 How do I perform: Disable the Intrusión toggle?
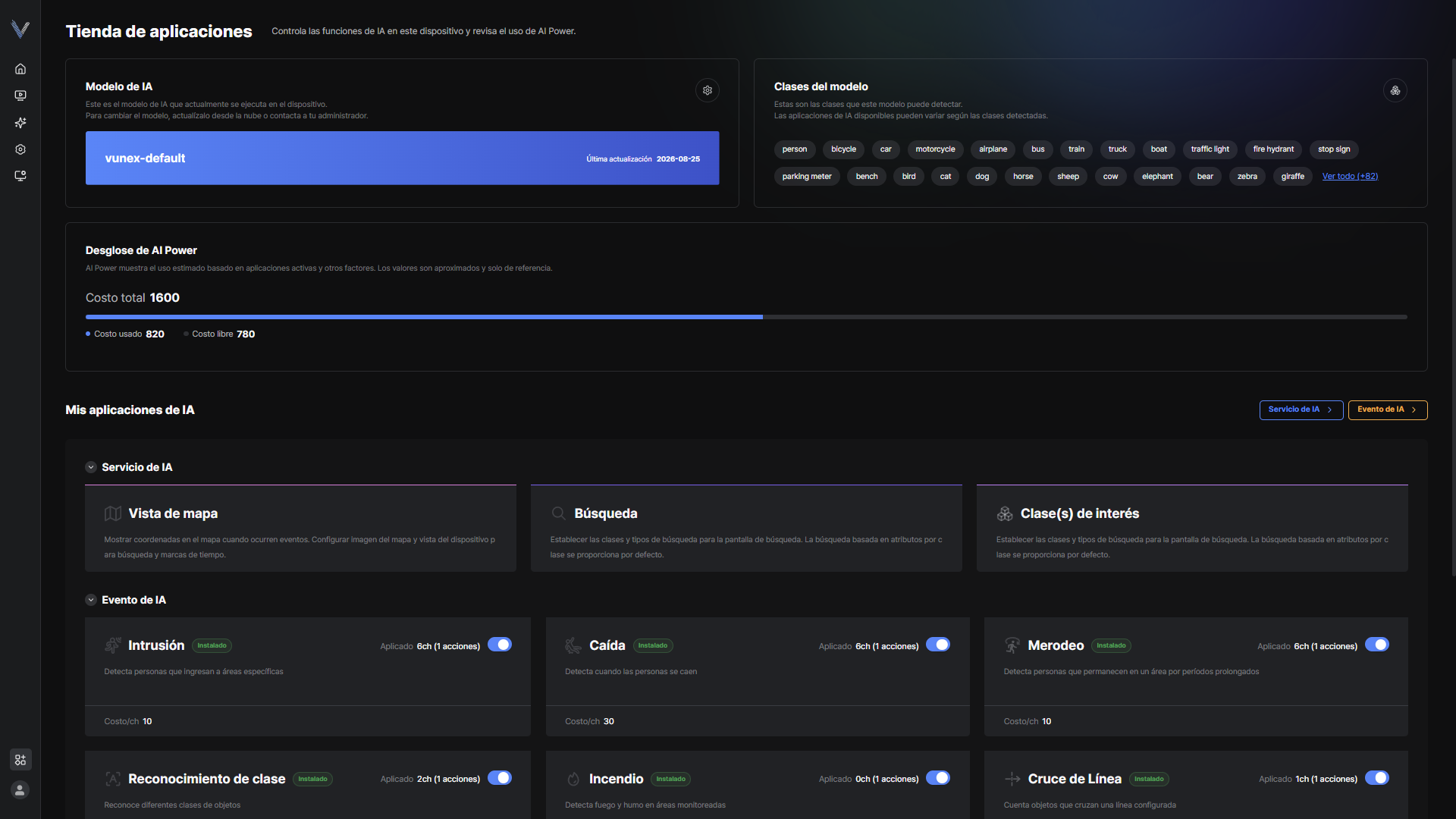(x=500, y=645)
